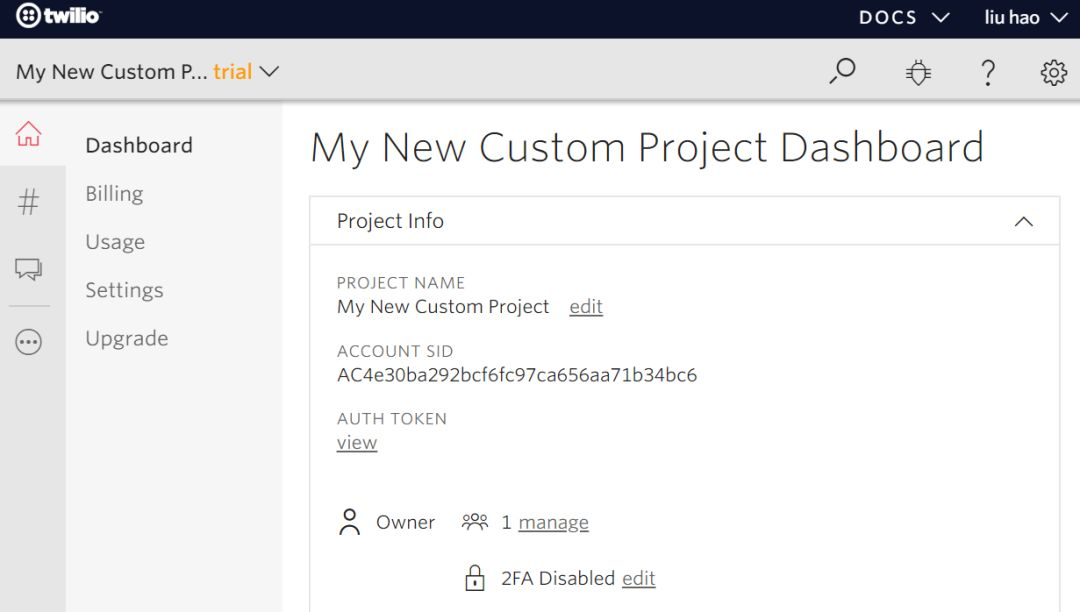Open the settings gear icon
This screenshot has height=612, width=1080.
(x=1053, y=72)
